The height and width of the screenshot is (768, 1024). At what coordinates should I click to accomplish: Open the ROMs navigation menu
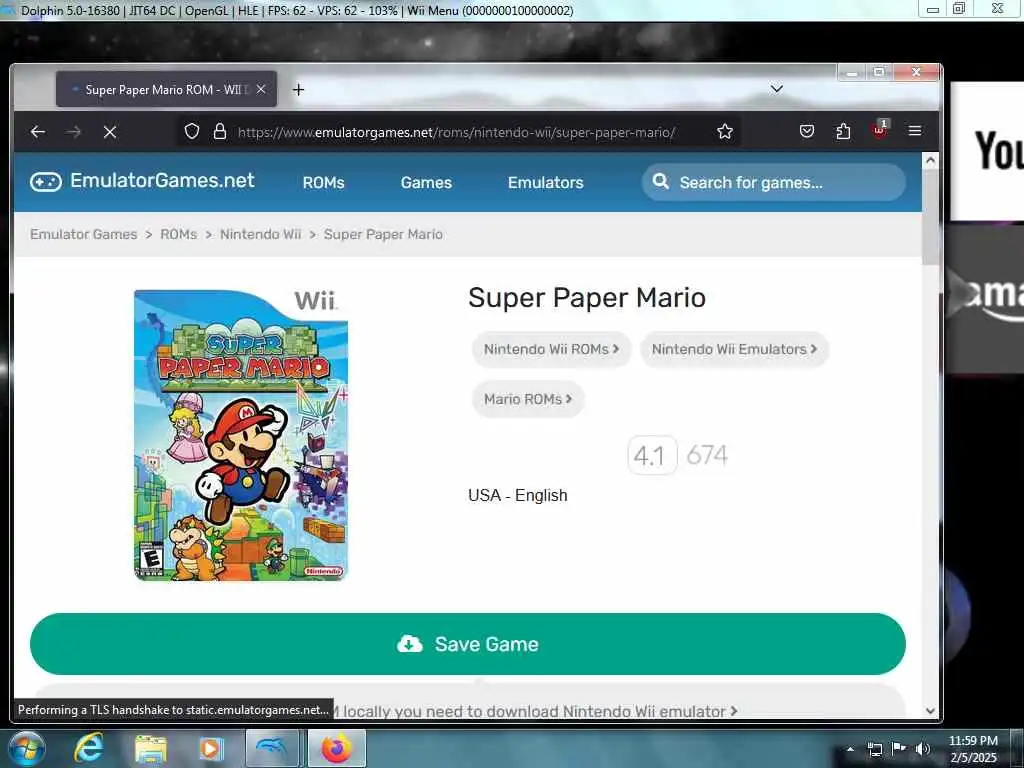pyautogui.click(x=323, y=183)
